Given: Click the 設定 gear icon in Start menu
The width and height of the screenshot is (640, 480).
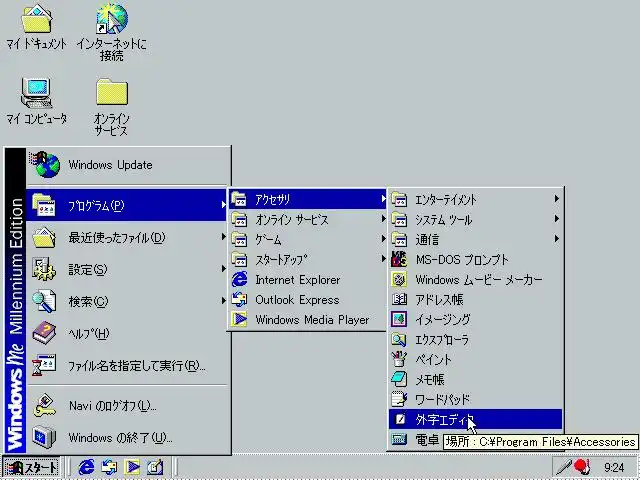Looking at the screenshot, I should click(x=44, y=269).
